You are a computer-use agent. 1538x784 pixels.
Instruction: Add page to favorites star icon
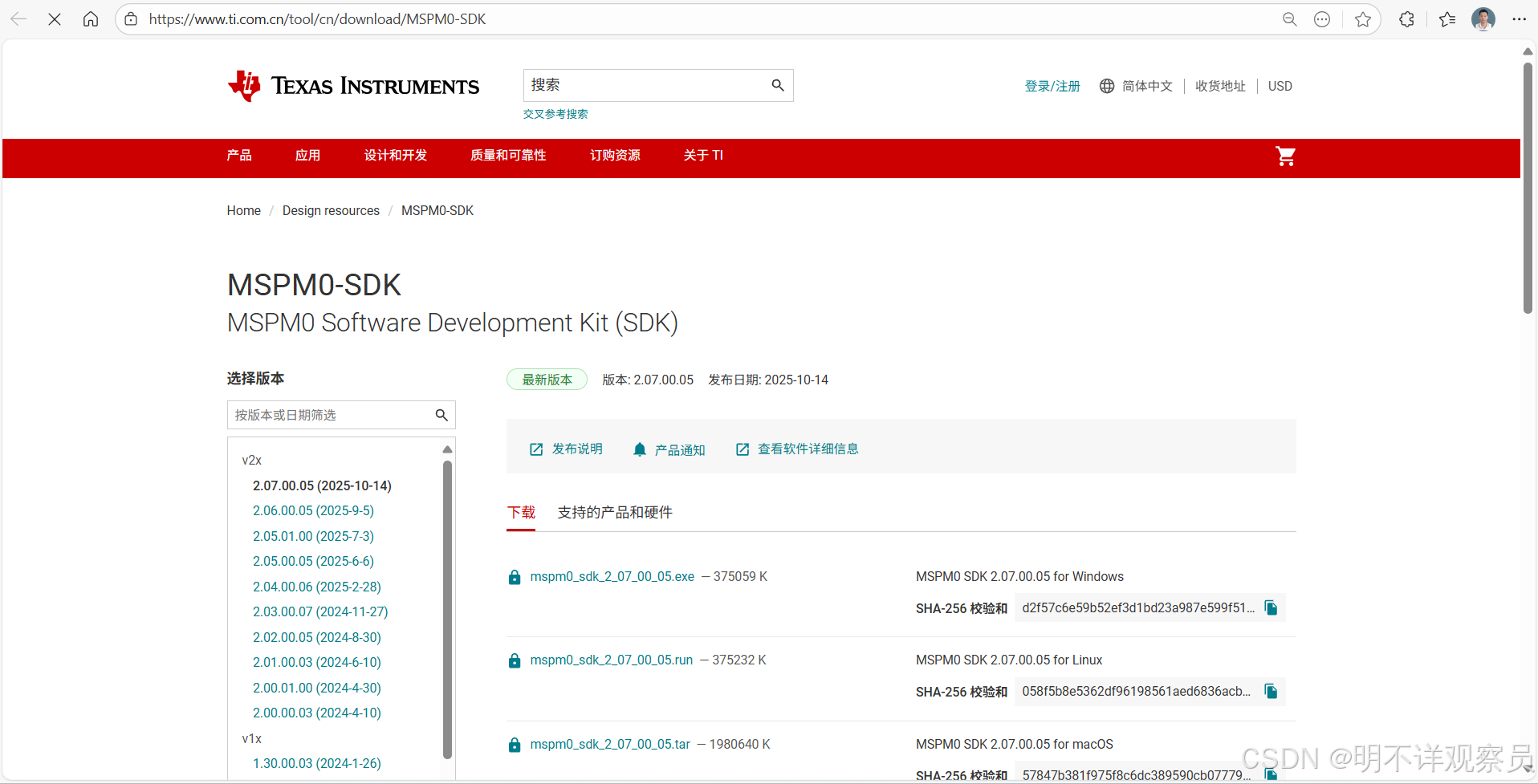(1363, 19)
